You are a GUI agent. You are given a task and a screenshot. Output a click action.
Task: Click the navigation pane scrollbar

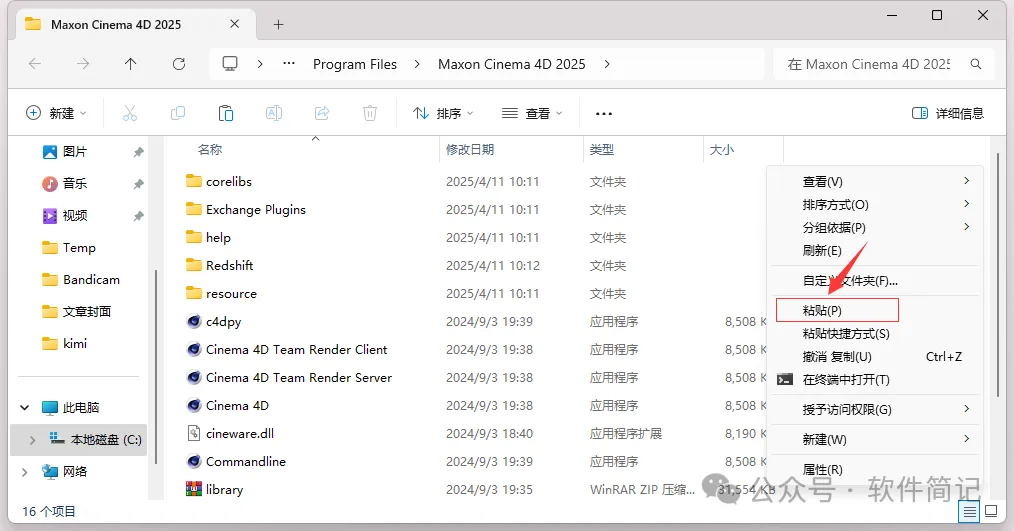tap(156, 367)
